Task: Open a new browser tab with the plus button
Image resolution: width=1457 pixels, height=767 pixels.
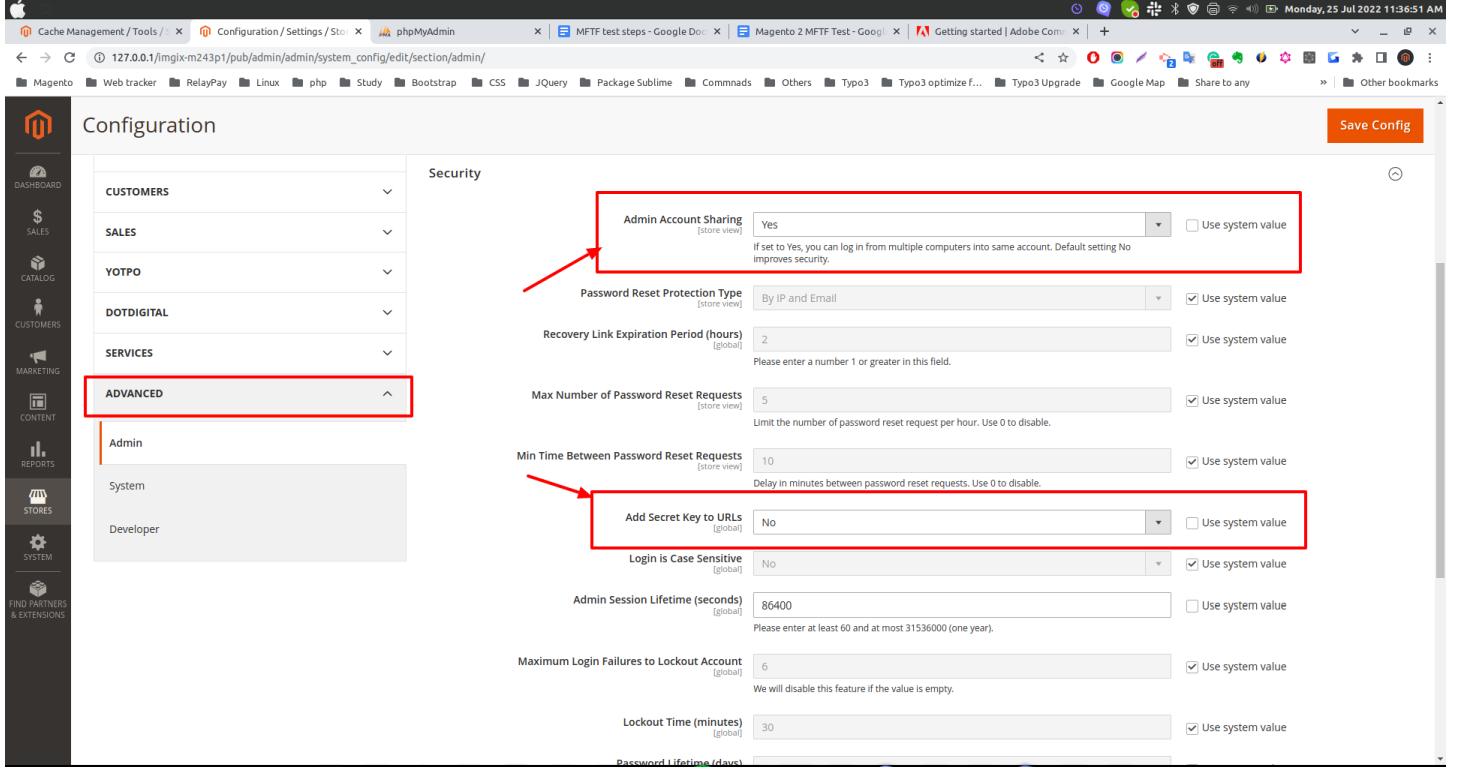Action: pos(1104,31)
